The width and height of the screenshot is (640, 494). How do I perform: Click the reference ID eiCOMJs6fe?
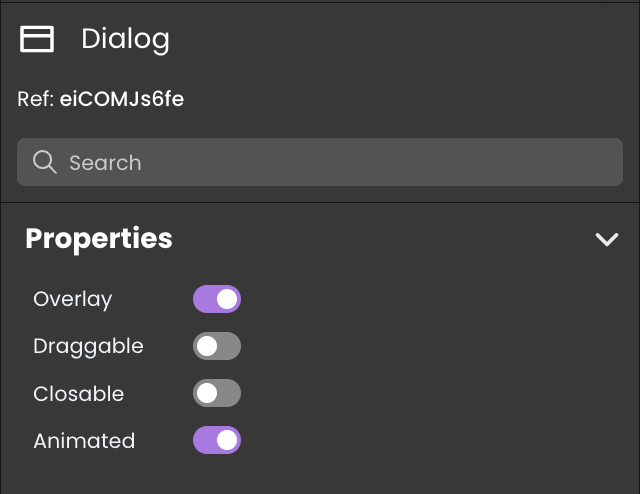[122, 99]
